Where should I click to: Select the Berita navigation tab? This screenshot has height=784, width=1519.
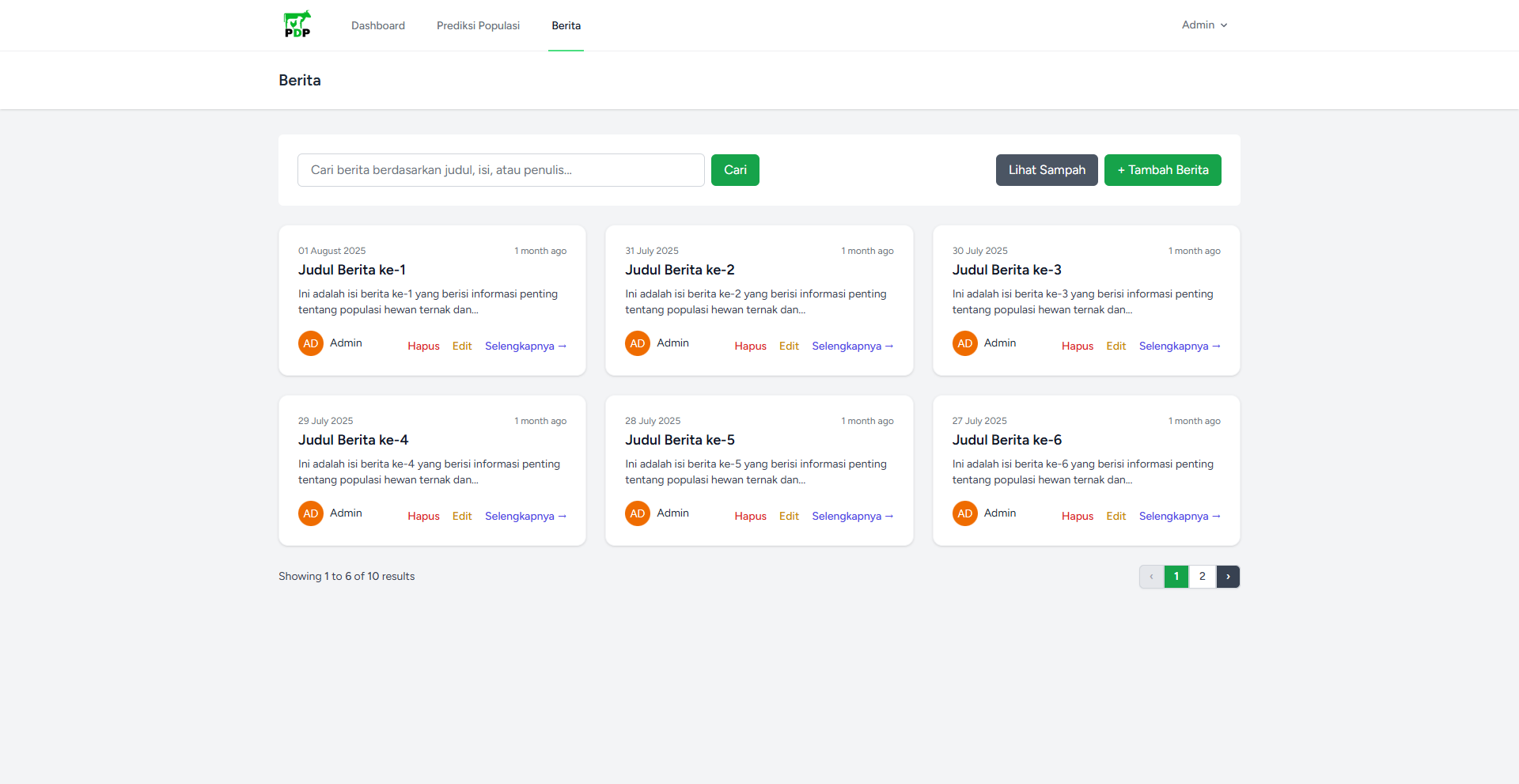[566, 25]
